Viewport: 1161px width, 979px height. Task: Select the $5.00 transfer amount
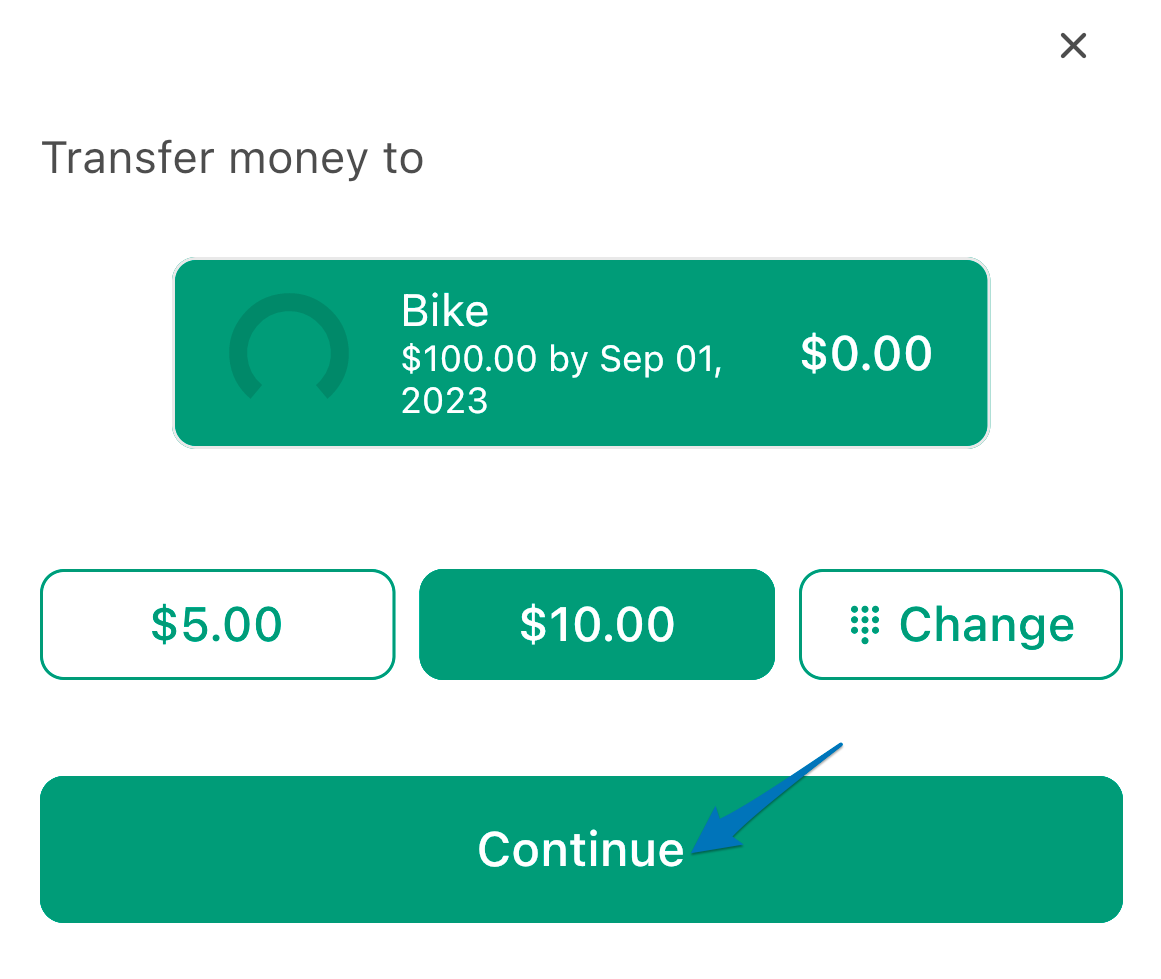click(218, 624)
